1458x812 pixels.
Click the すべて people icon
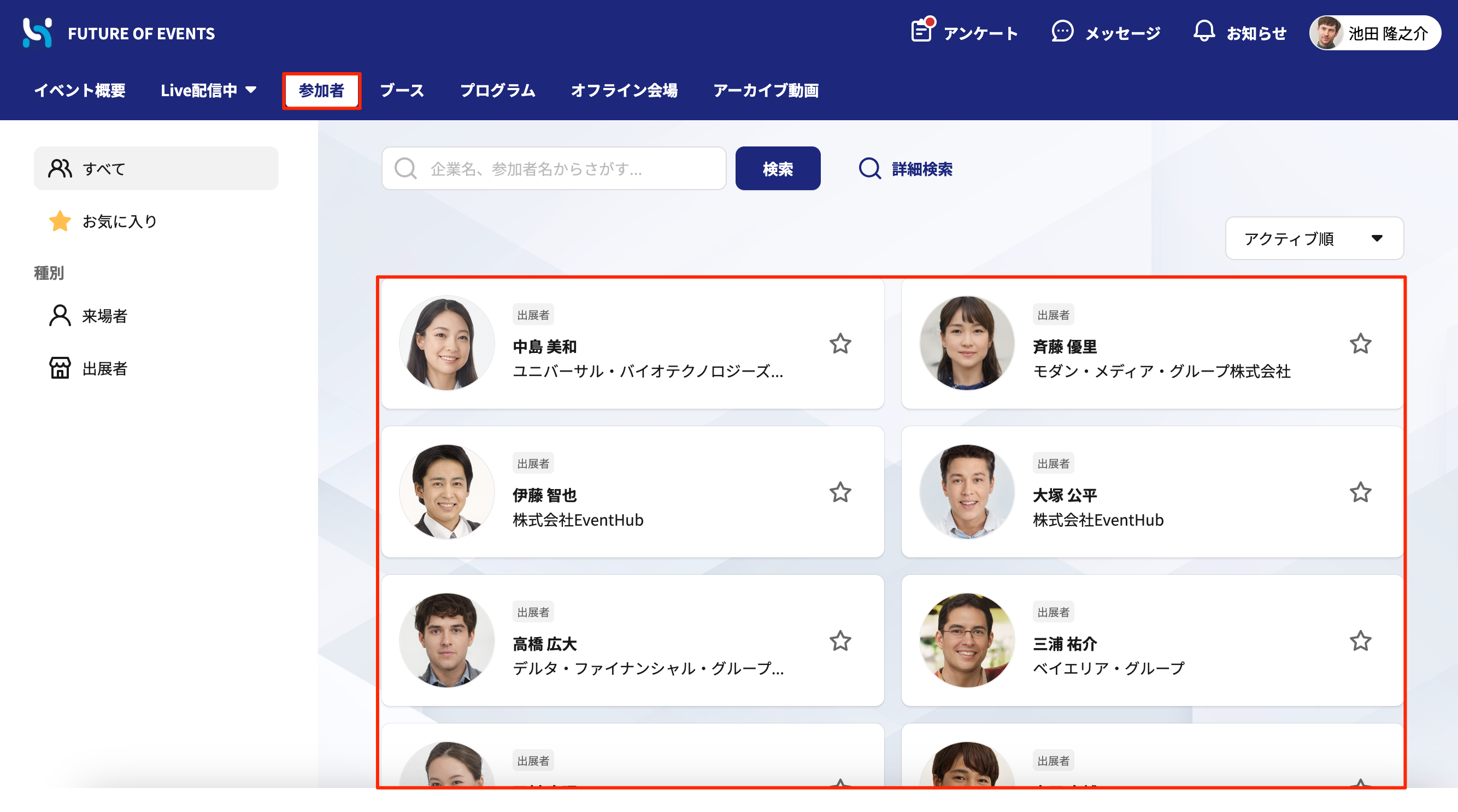click(x=60, y=169)
